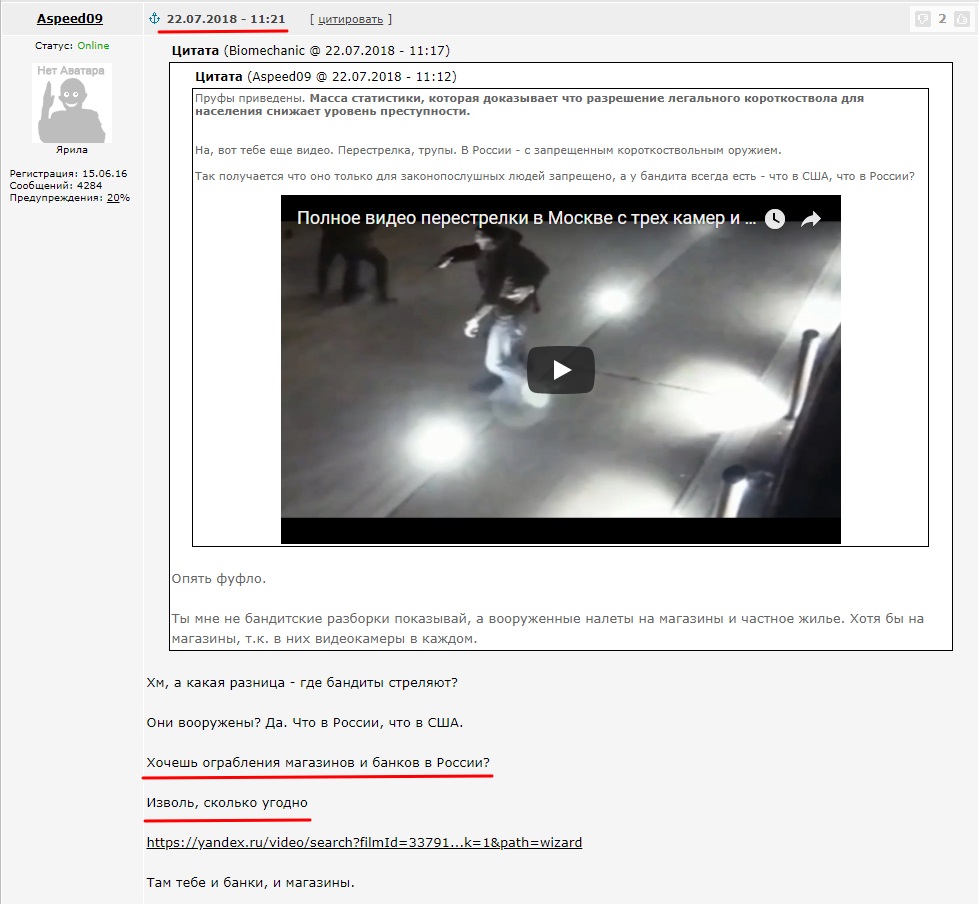Image resolution: width=979 pixels, height=904 pixels.
Task: Click the 20% warnings link
Action: pos(118,198)
